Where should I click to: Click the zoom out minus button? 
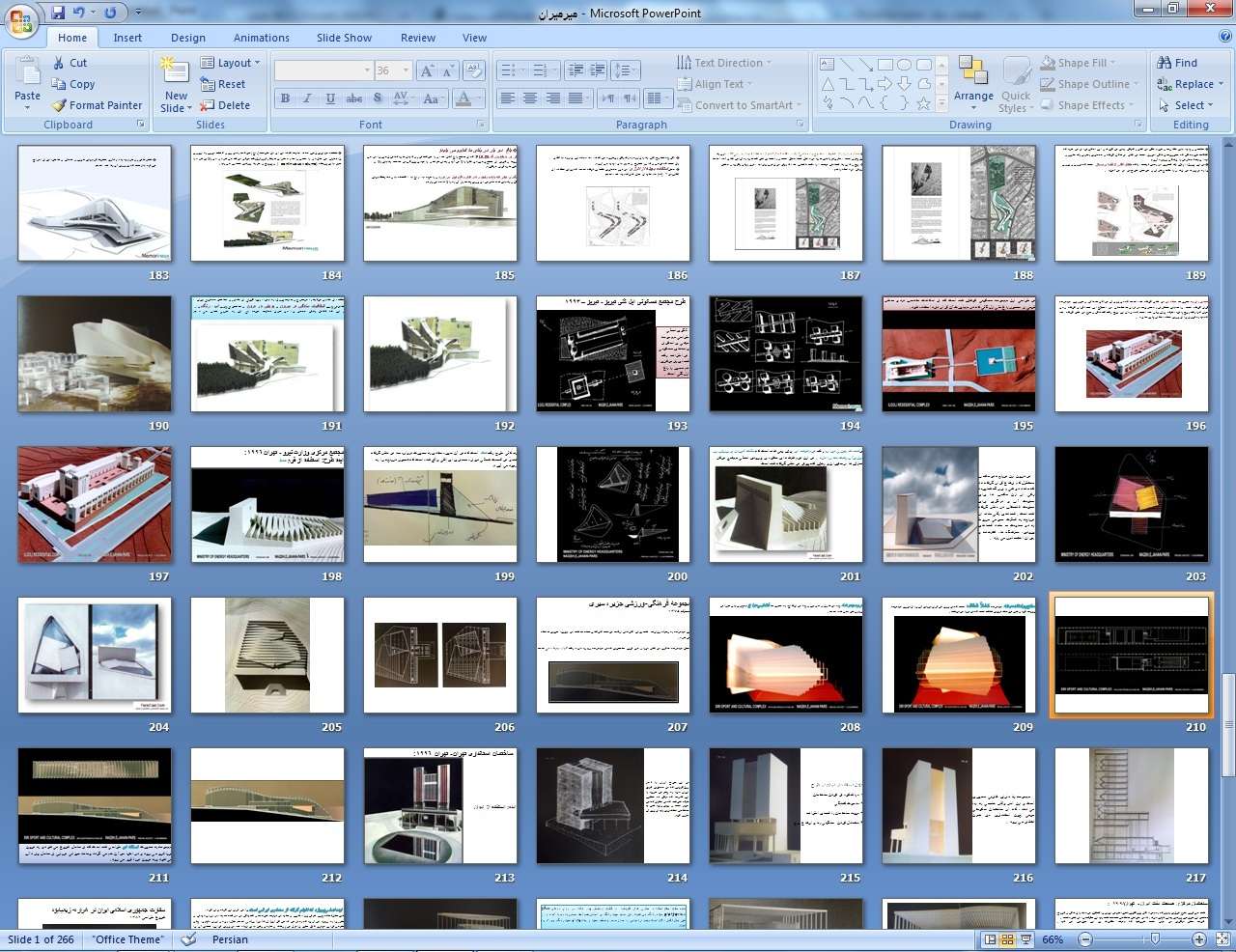pos(1084,939)
